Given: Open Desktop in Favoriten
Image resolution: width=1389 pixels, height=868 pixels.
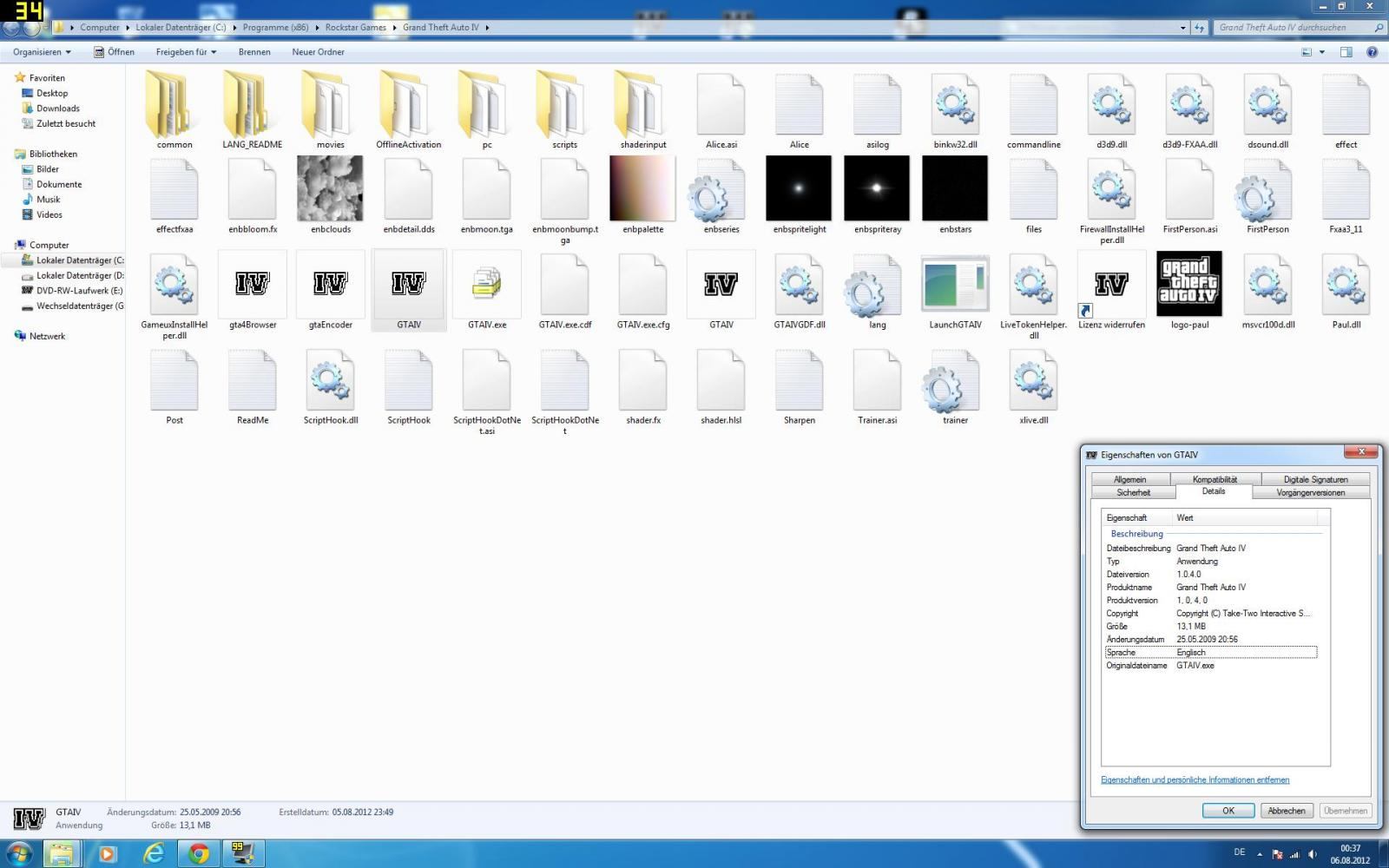Looking at the screenshot, I should point(52,93).
